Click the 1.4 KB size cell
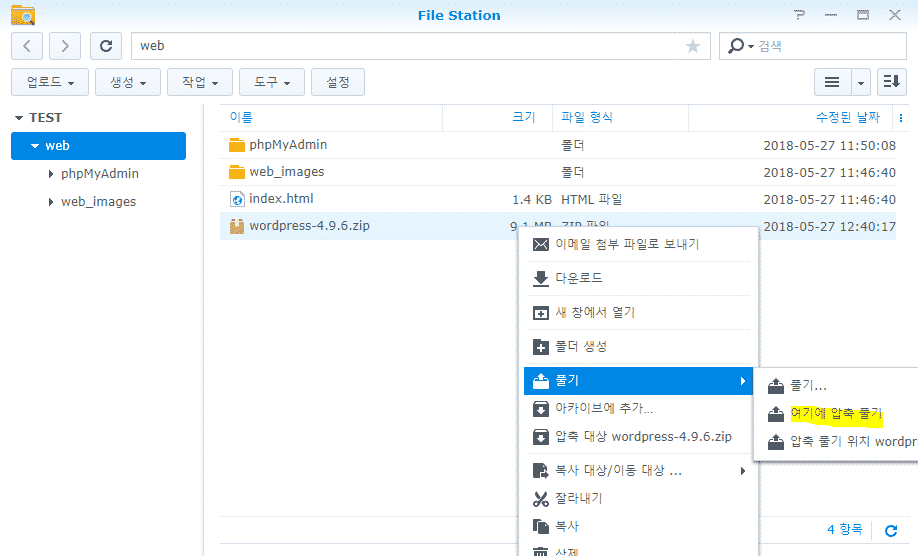The height and width of the screenshot is (556, 918). coord(532,200)
